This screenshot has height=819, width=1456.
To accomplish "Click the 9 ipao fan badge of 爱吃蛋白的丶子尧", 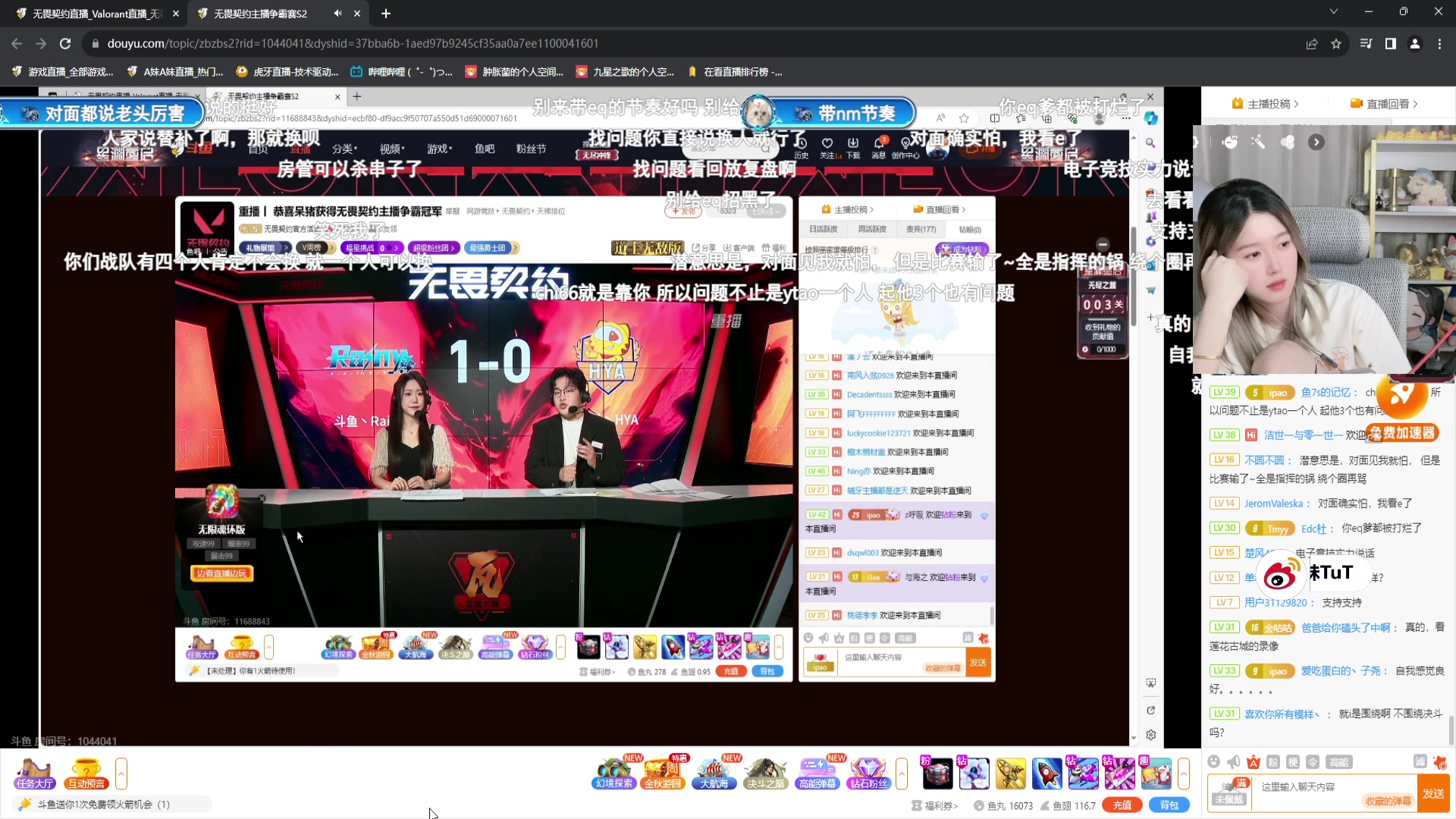I will pos(1270,671).
